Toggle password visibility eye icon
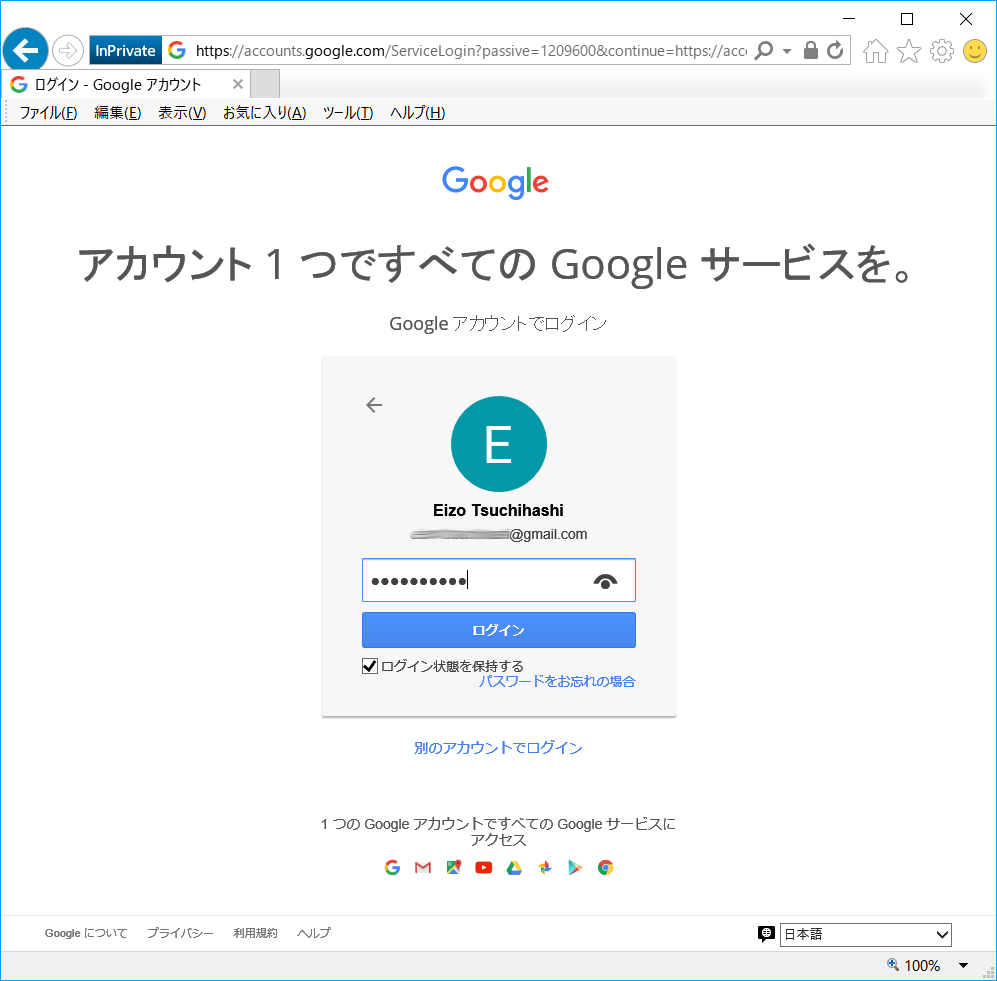The image size is (997, 981). click(605, 580)
